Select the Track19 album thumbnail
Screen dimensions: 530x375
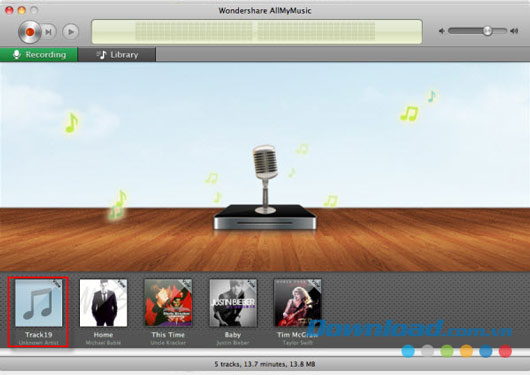click(39, 303)
